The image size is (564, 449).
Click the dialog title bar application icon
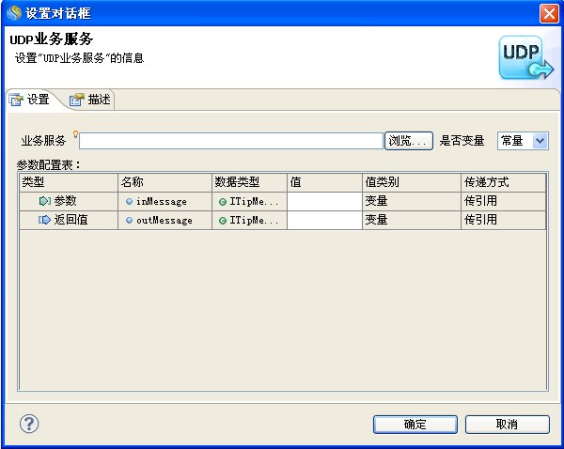point(14,13)
